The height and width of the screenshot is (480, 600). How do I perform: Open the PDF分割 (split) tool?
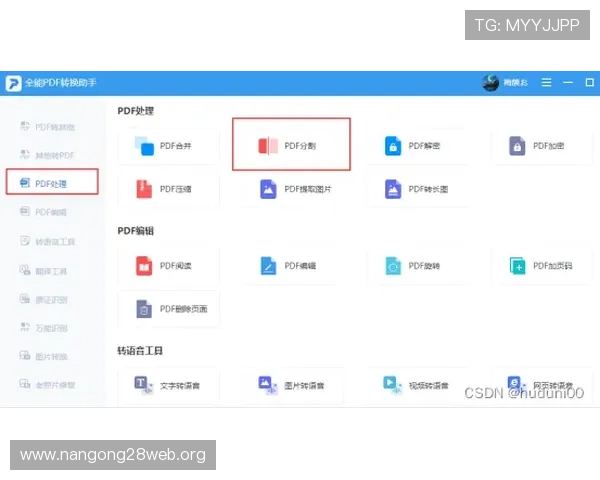[x=291, y=144]
